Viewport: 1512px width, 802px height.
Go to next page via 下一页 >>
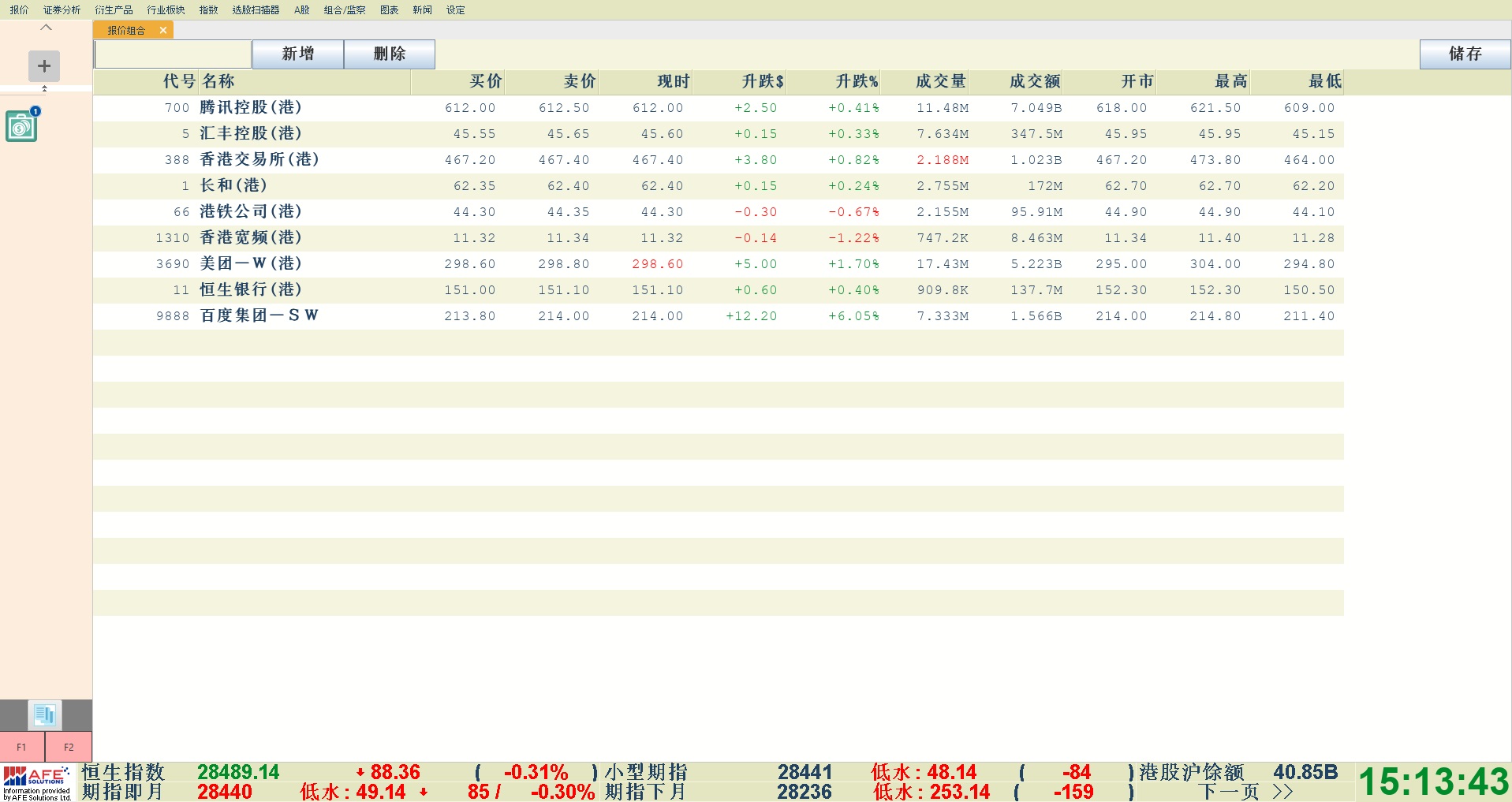pos(1245,792)
